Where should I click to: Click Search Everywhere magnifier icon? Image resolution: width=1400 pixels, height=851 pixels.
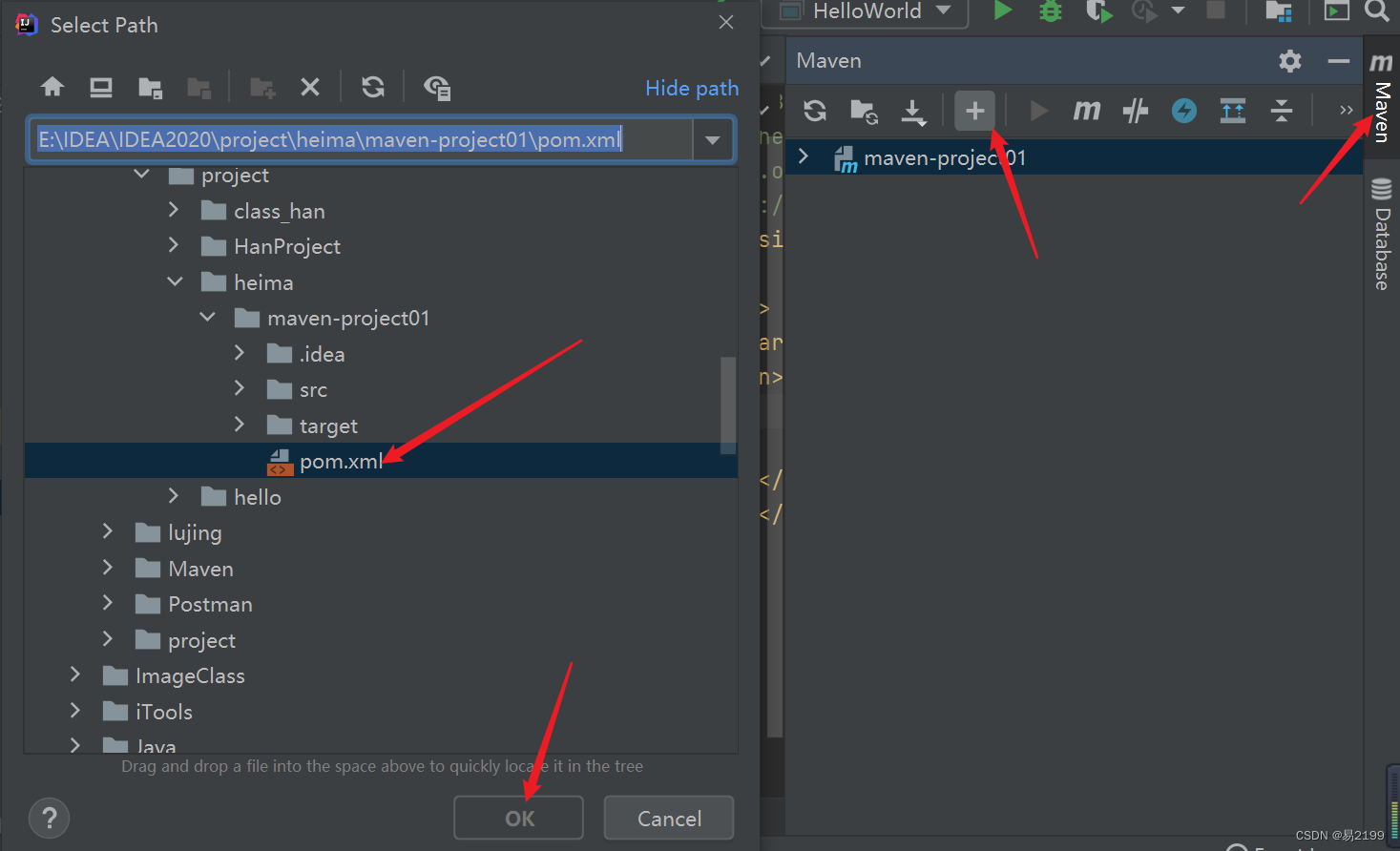pyautogui.click(x=1377, y=10)
